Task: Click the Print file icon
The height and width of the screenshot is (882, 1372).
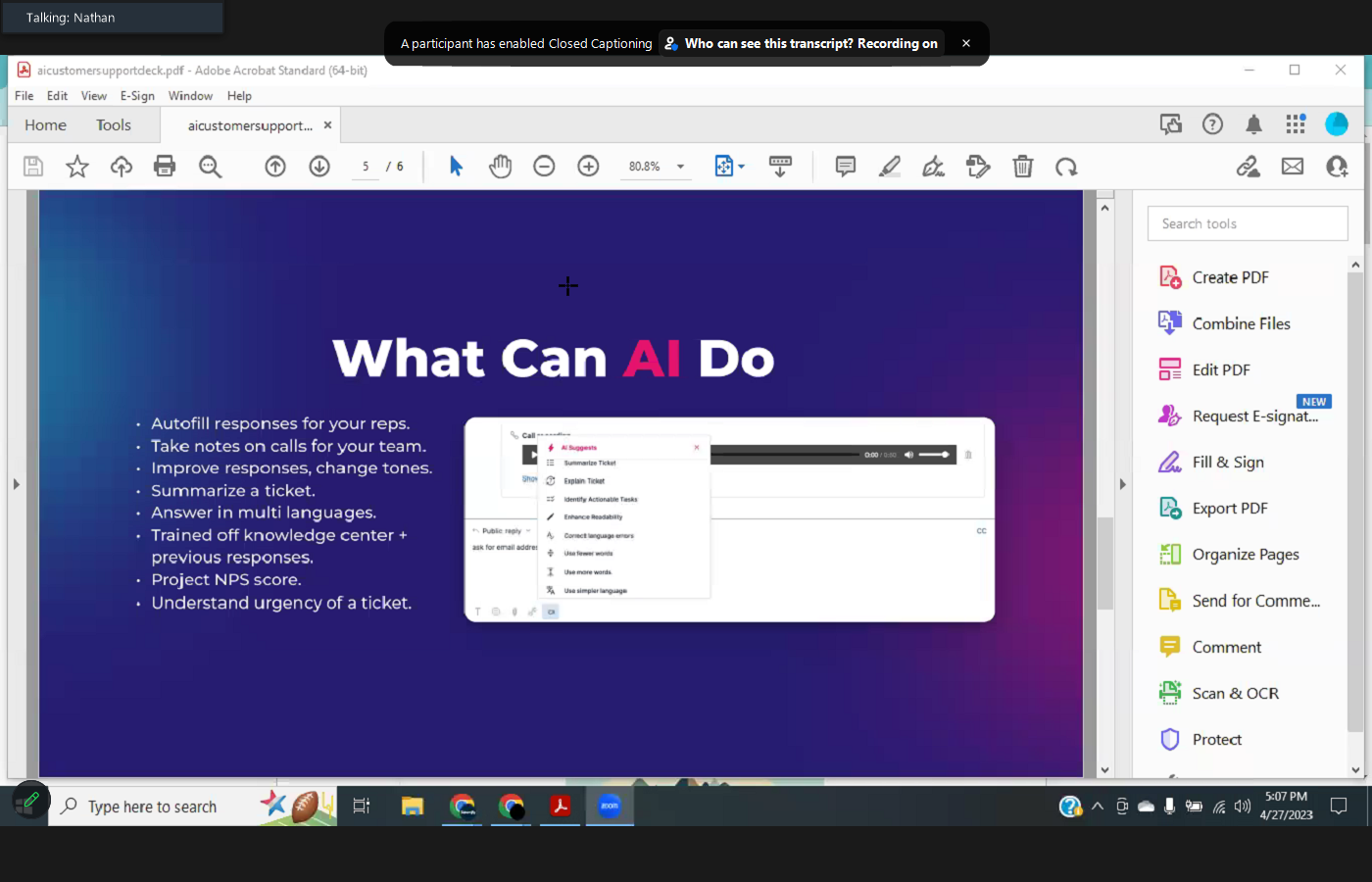Action: [x=165, y=167]
